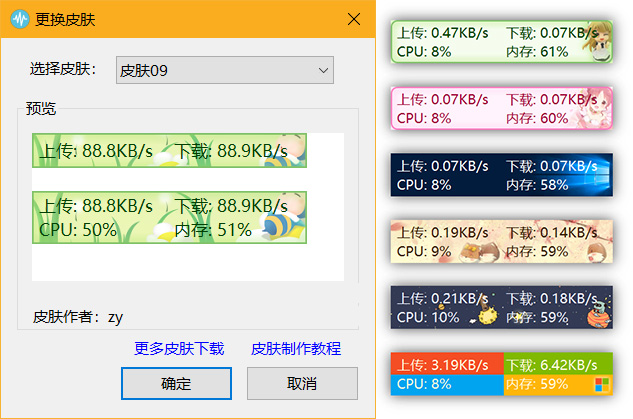Viewport: 633px width, 419px height.
Task: Click the pink skin showing 内存: 60%
Action: [x=502, y=108]
